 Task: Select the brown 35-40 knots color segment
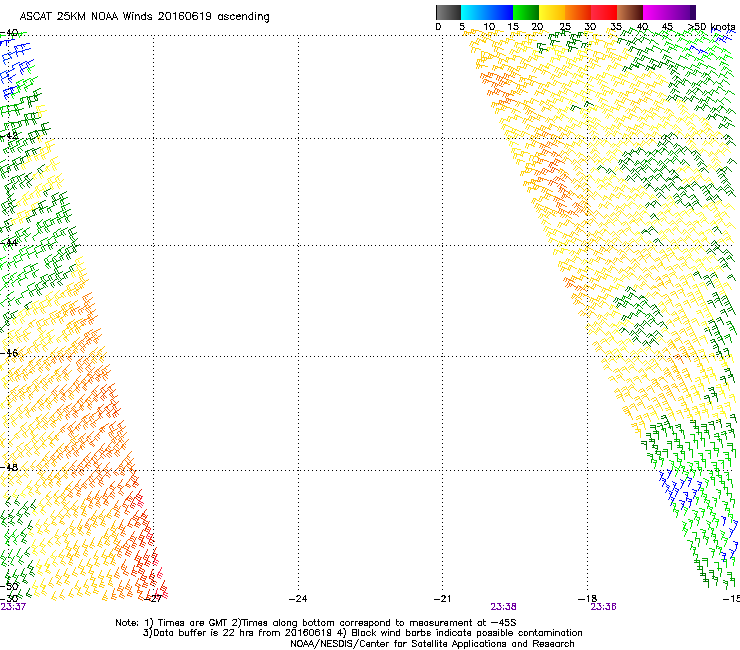coord(630,12)
